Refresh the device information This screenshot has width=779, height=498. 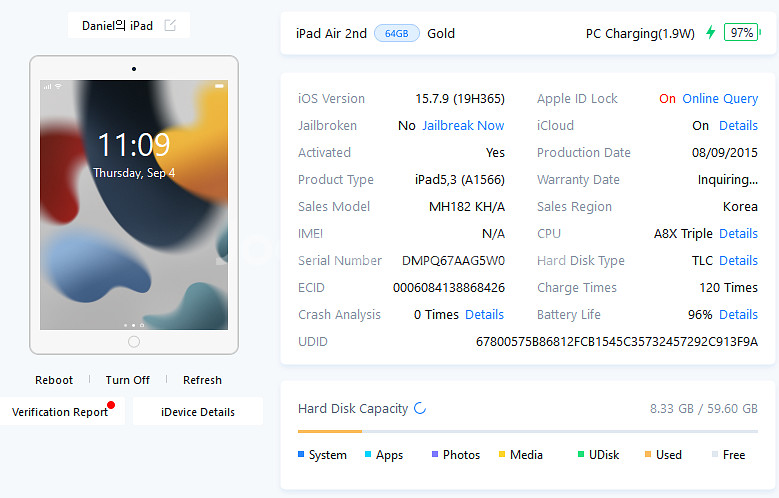click(202, 380)
